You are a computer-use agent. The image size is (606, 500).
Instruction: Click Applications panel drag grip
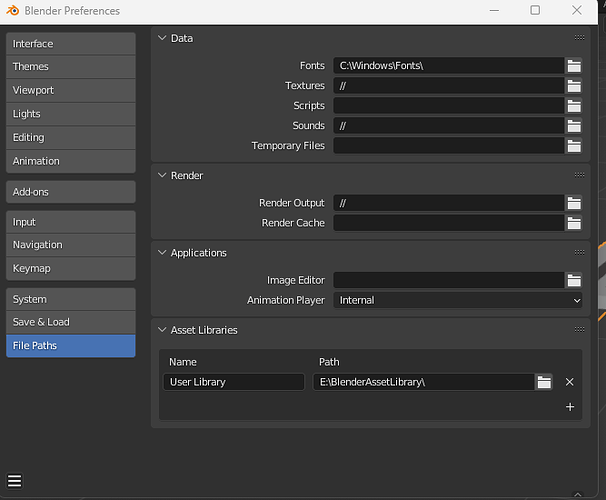(x=579, y=252)
